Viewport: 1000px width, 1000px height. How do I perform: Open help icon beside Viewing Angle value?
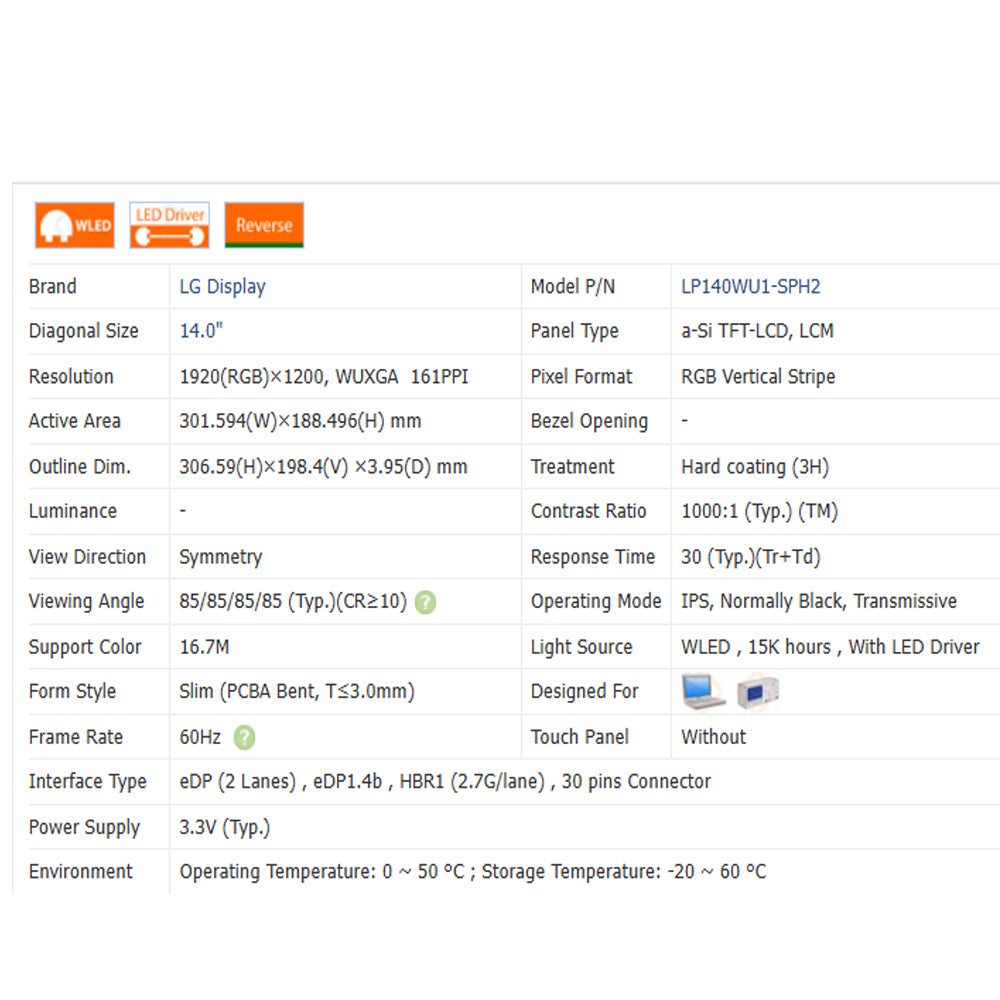[x=425, y=602]
